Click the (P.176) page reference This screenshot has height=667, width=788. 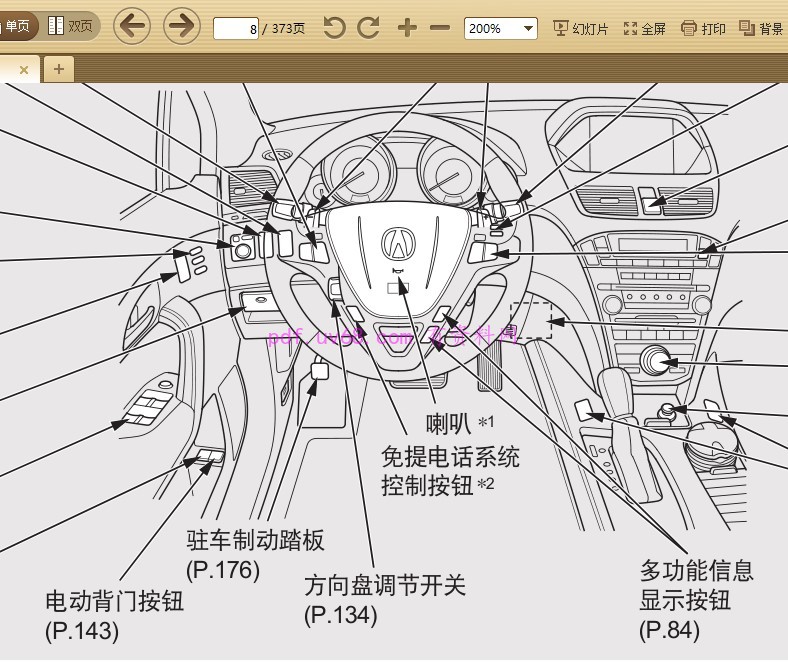click(x=223, y=570)
